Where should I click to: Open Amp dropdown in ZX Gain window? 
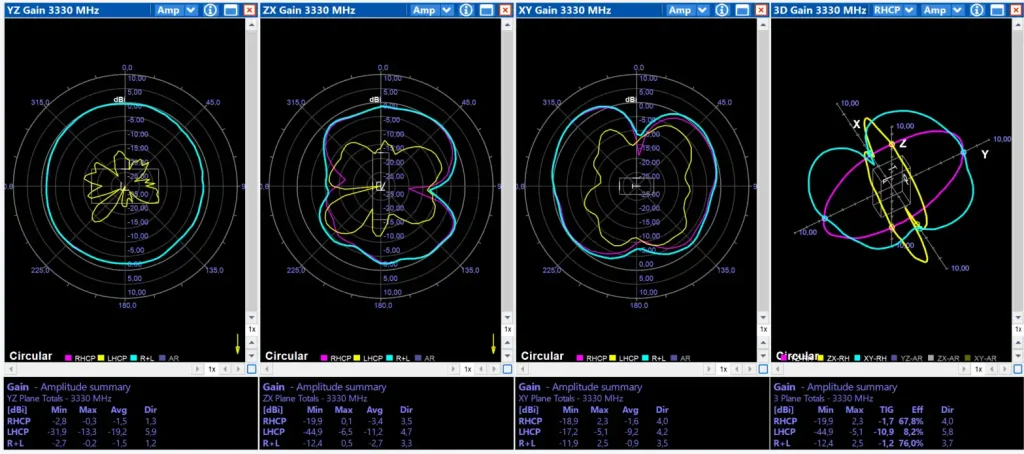[x=432, y=10]
